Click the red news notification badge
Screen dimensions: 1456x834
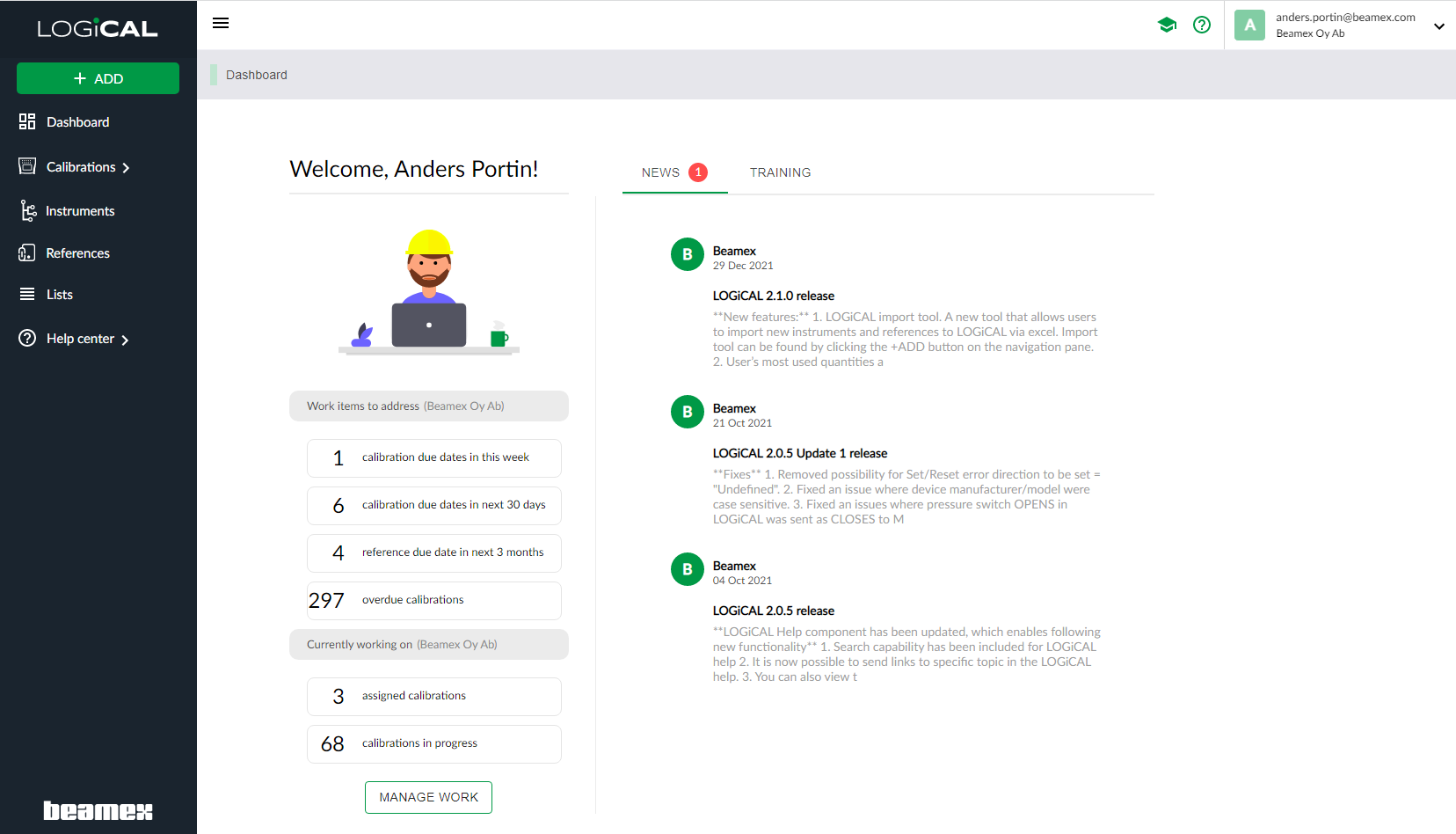click(x=698, y=172)
